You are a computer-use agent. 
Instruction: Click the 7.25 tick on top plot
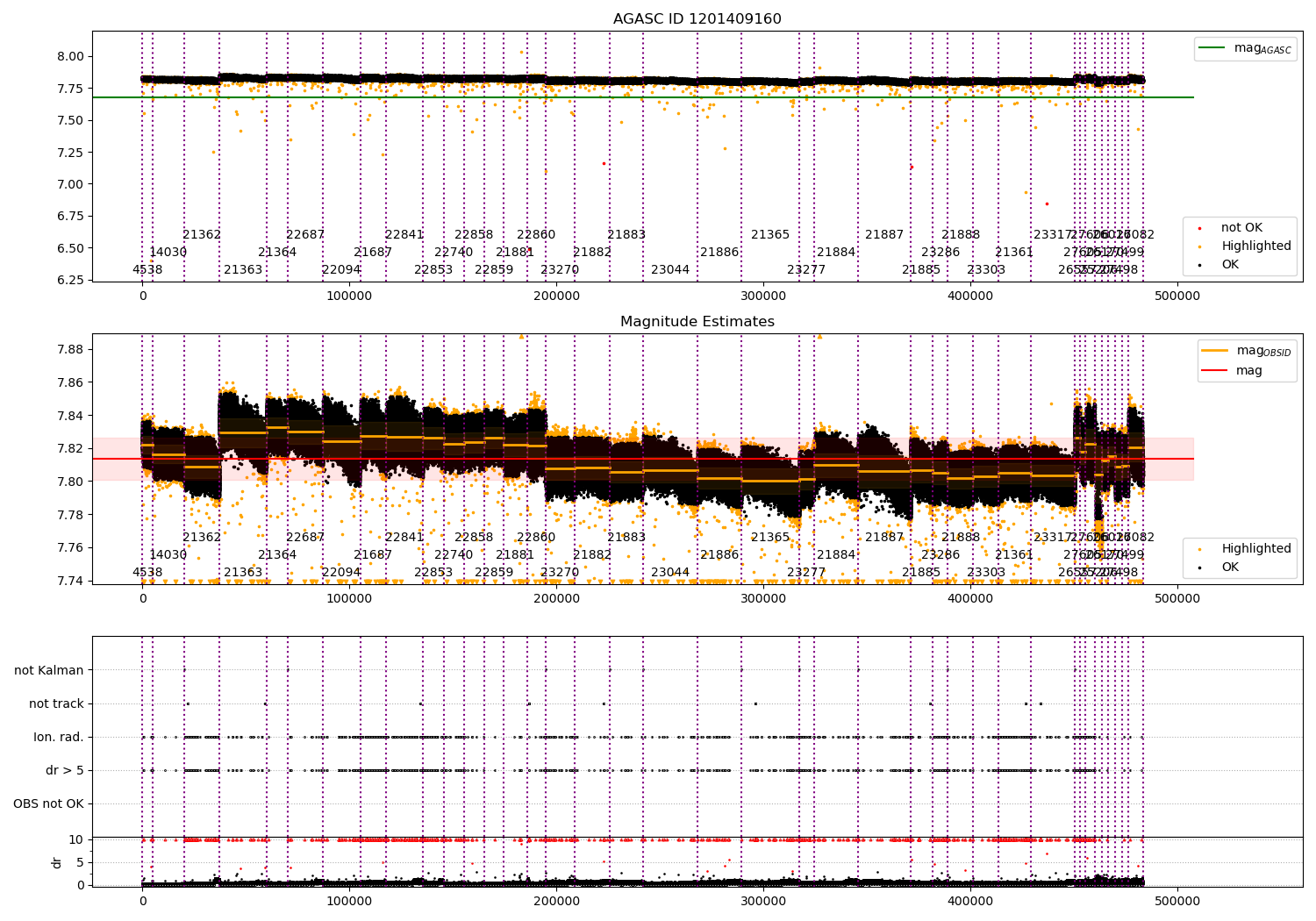point(71,153)
